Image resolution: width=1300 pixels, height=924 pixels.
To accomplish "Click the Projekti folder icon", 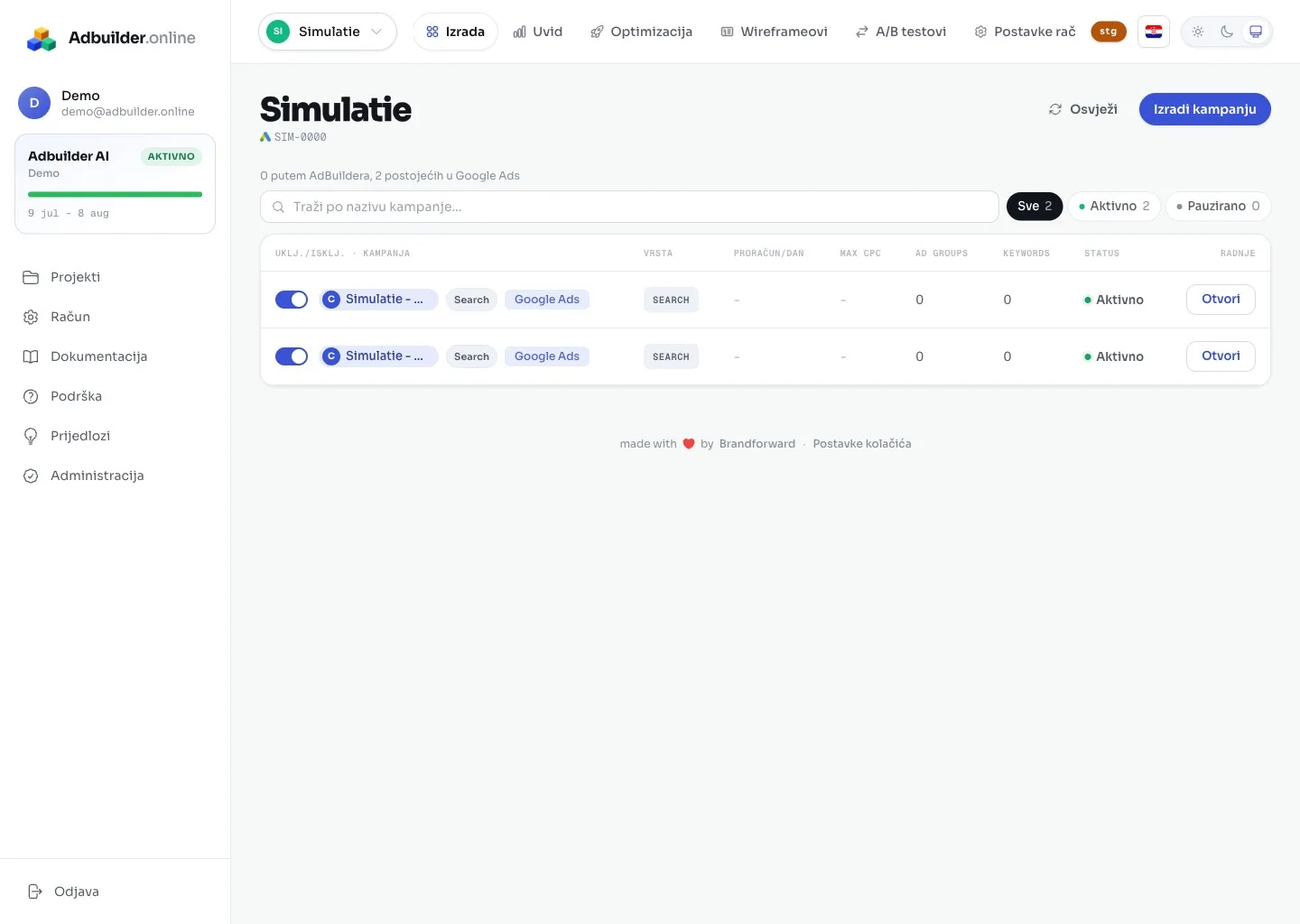I will click(31, 277).
